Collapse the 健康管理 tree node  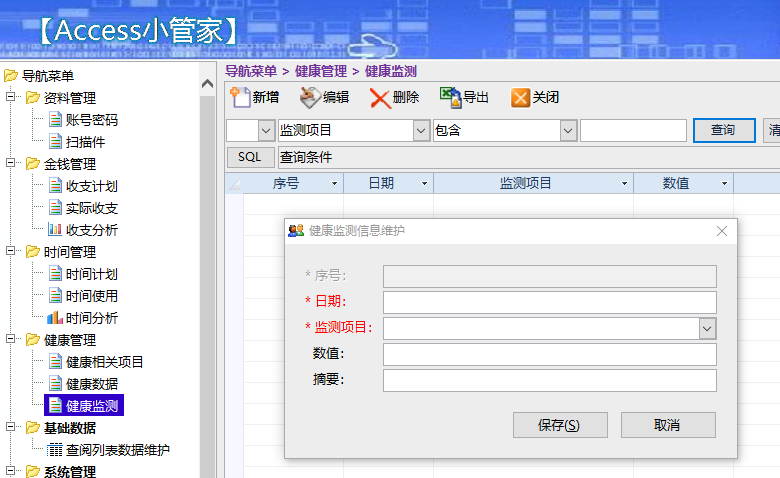10,339
